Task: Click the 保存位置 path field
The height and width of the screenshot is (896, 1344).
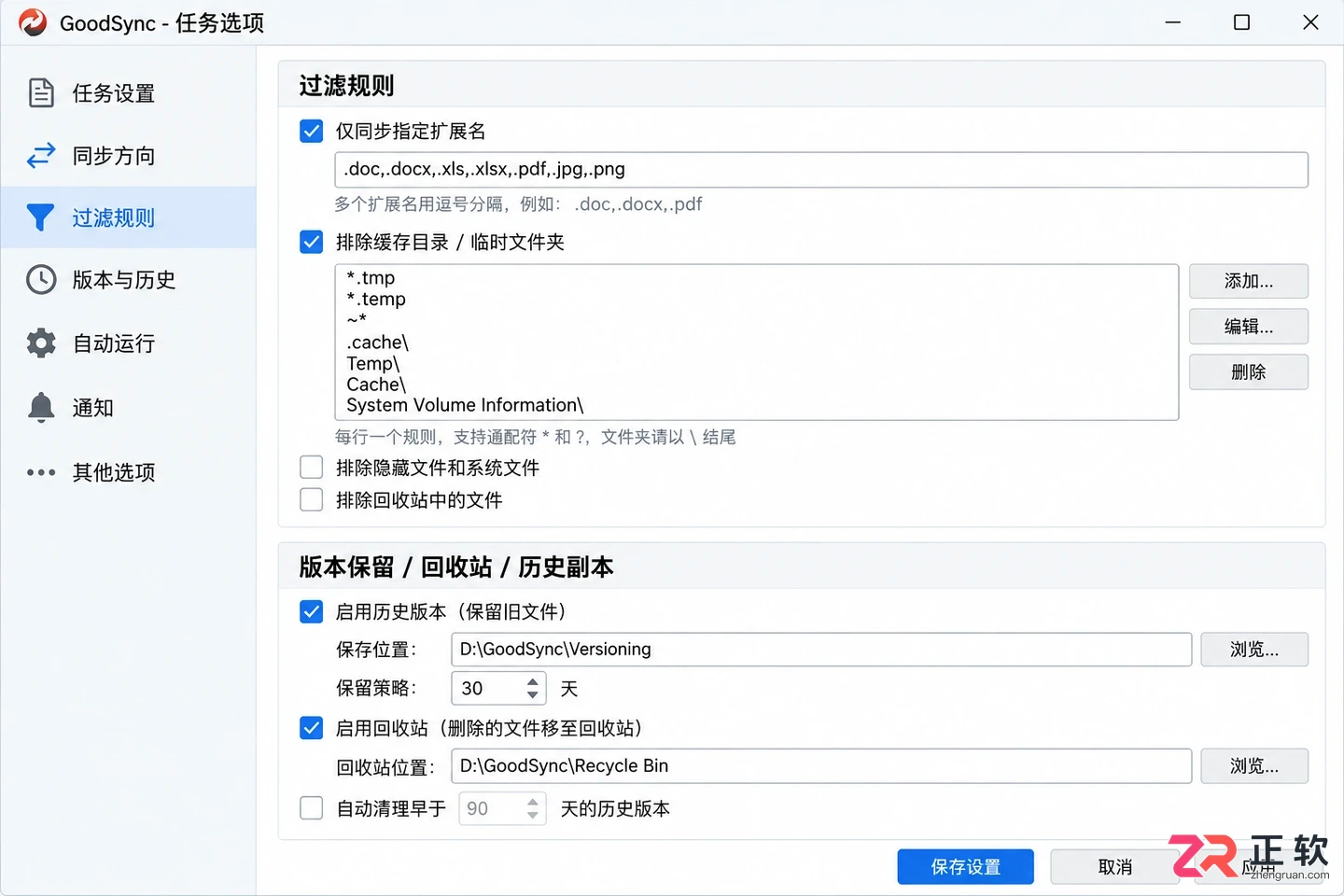Action: coord(821,650)
